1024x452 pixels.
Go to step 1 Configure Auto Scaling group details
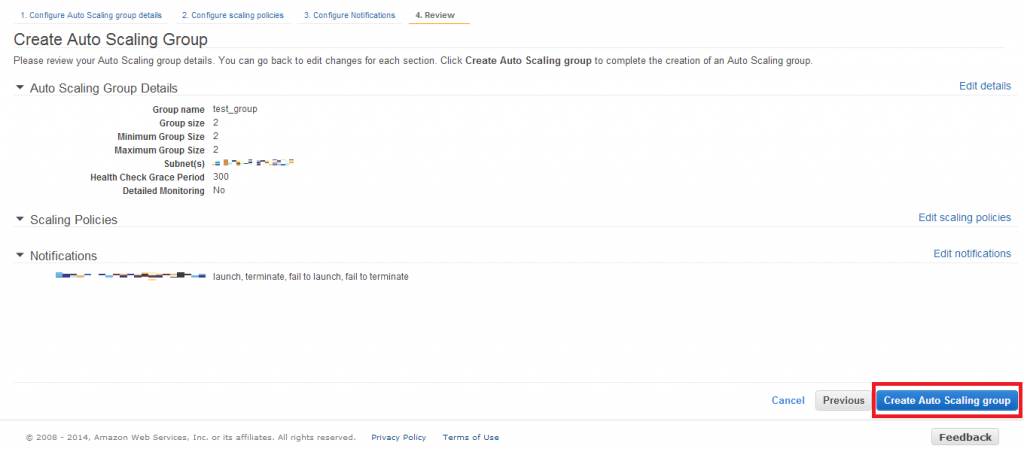pyautogui.click(x=91, y=15)
